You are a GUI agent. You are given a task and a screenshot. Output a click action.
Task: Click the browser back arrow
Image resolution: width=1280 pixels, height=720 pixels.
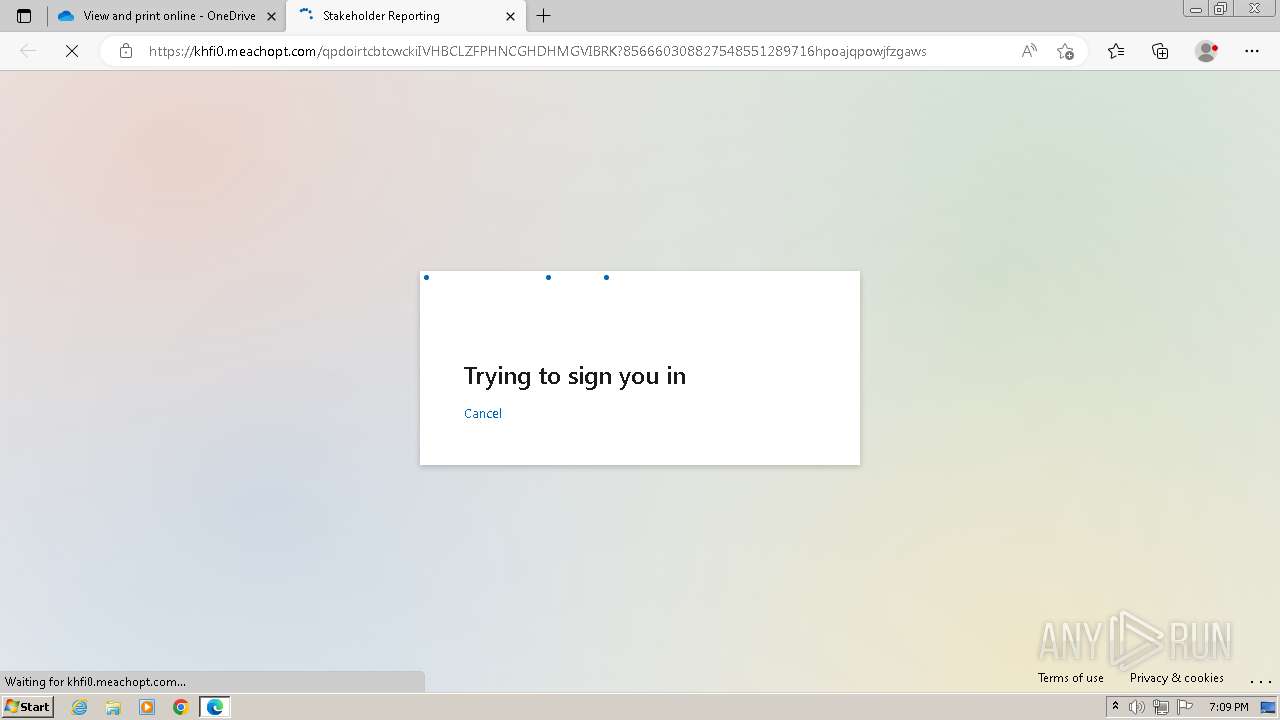click(x=28, y=51)
